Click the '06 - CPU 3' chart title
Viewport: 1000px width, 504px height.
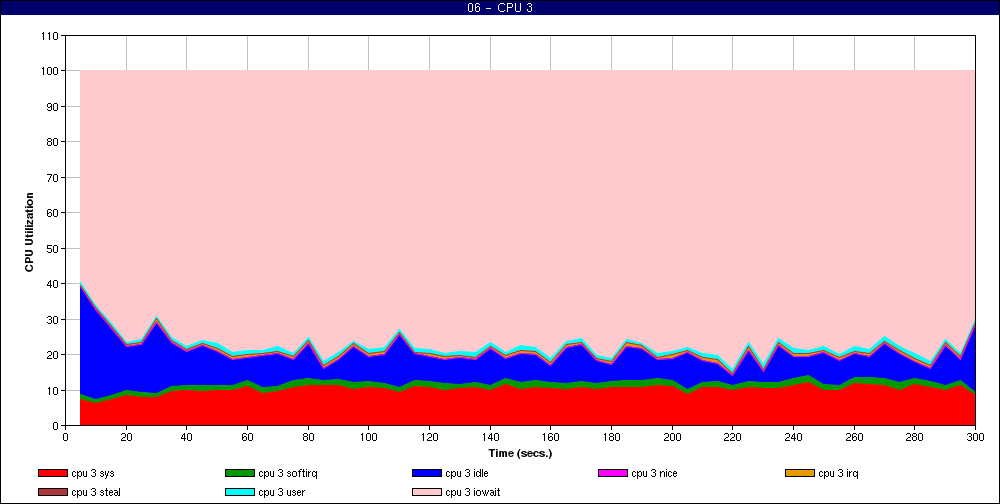click(500, 8)
